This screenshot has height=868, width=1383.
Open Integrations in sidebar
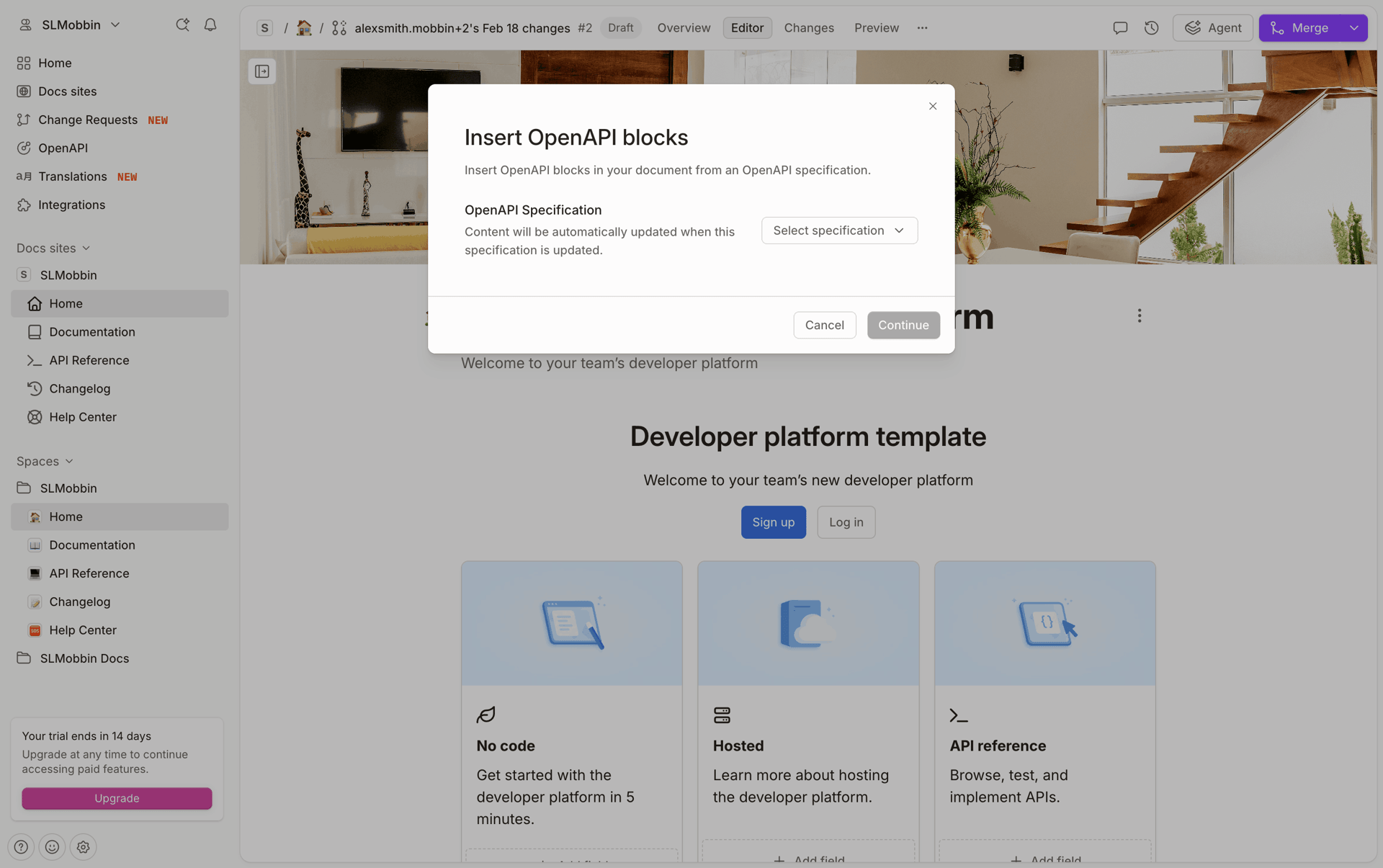(x=120, y=205)
